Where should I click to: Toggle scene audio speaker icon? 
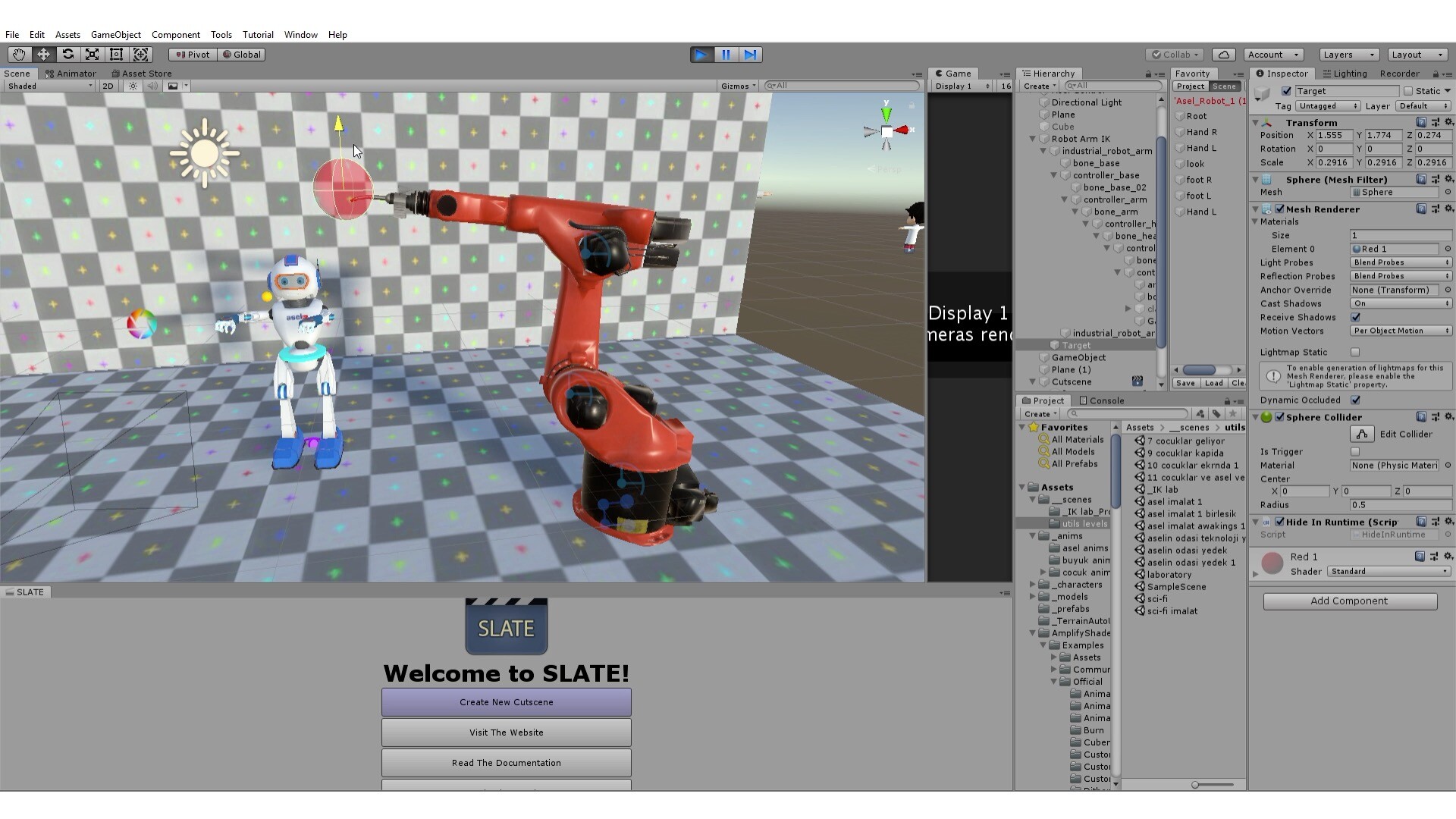(x=152, y=86)
